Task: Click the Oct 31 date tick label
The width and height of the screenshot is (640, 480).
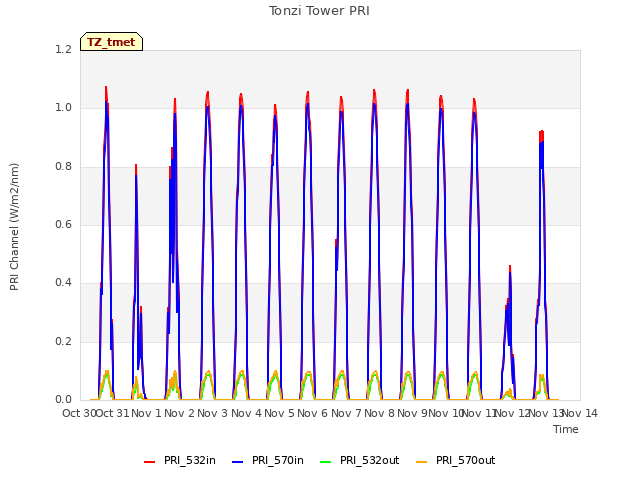Action: tap(112, 413)
